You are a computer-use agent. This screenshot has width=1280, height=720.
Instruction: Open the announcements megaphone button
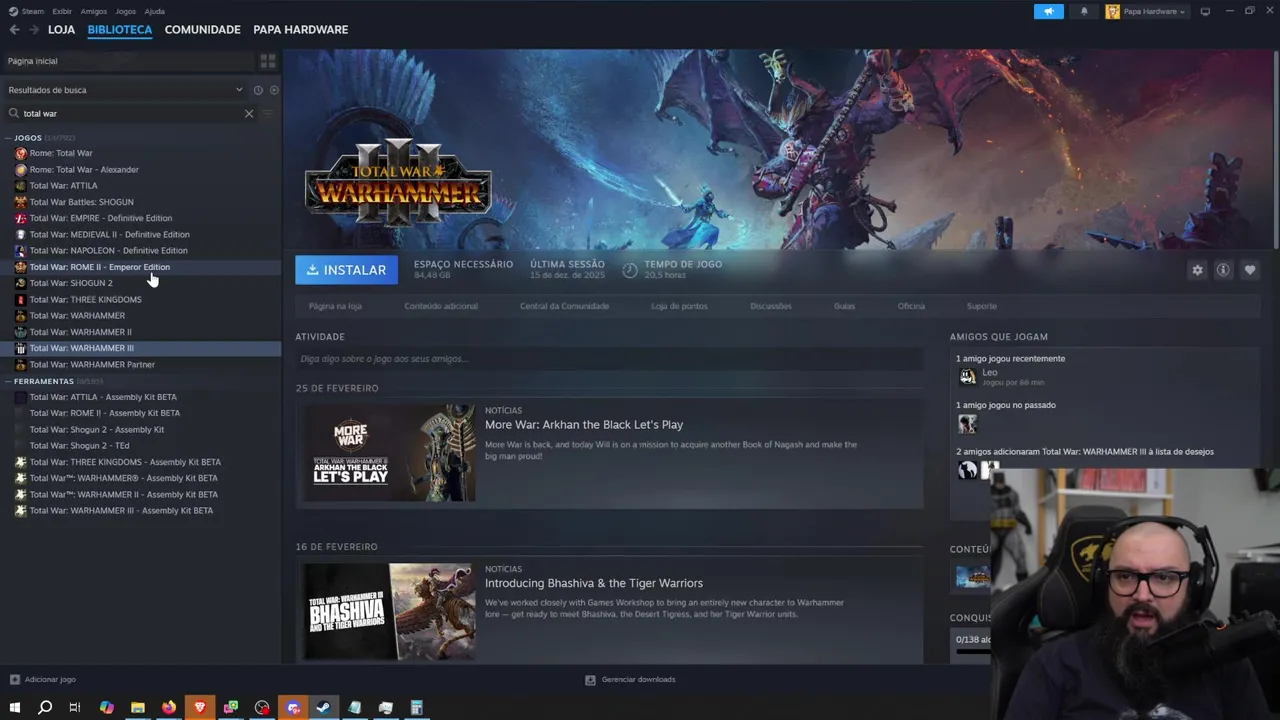pyautogui.click(x=1049, y=11)
